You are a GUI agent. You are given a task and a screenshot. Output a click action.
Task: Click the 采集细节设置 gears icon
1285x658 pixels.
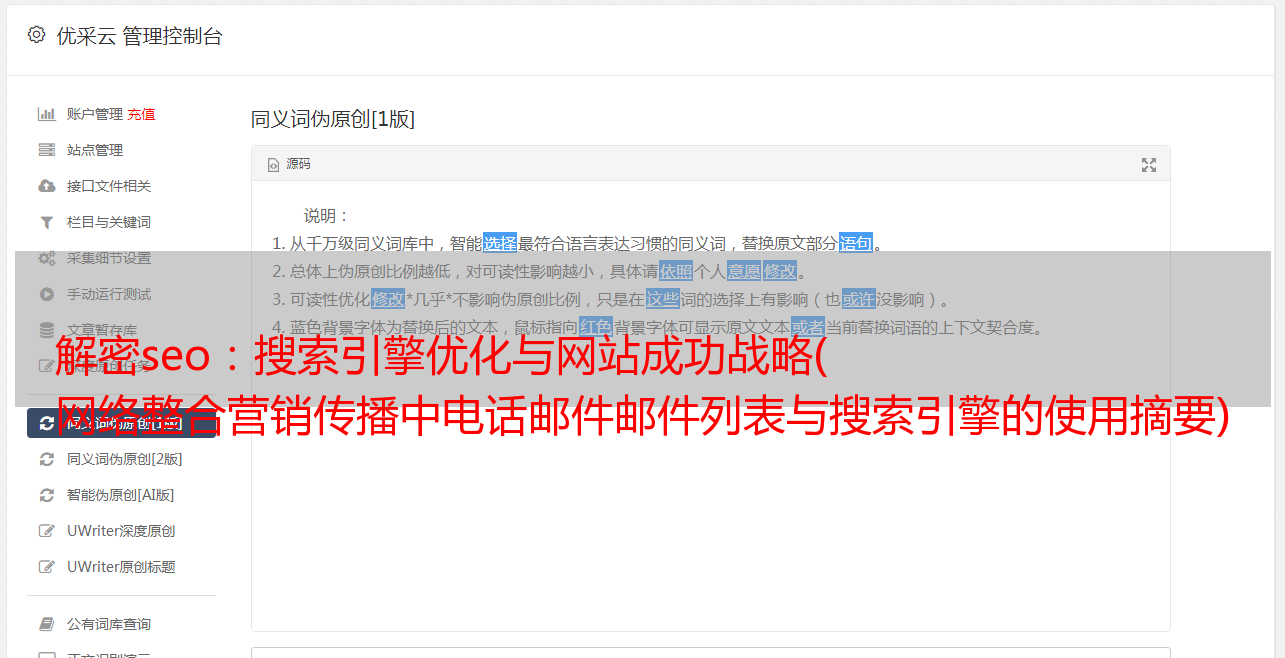(46, 258)
